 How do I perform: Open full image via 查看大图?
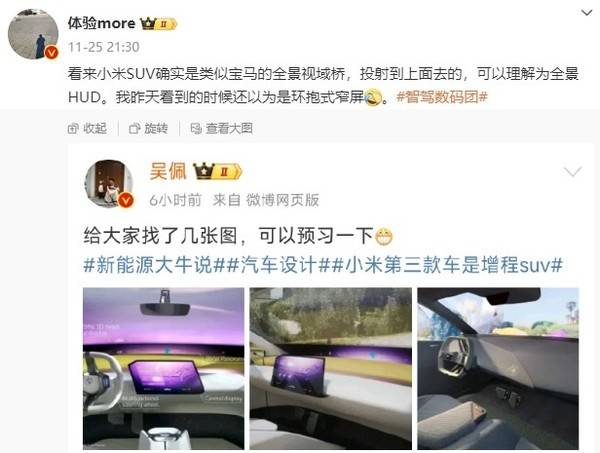click(222, 129)
